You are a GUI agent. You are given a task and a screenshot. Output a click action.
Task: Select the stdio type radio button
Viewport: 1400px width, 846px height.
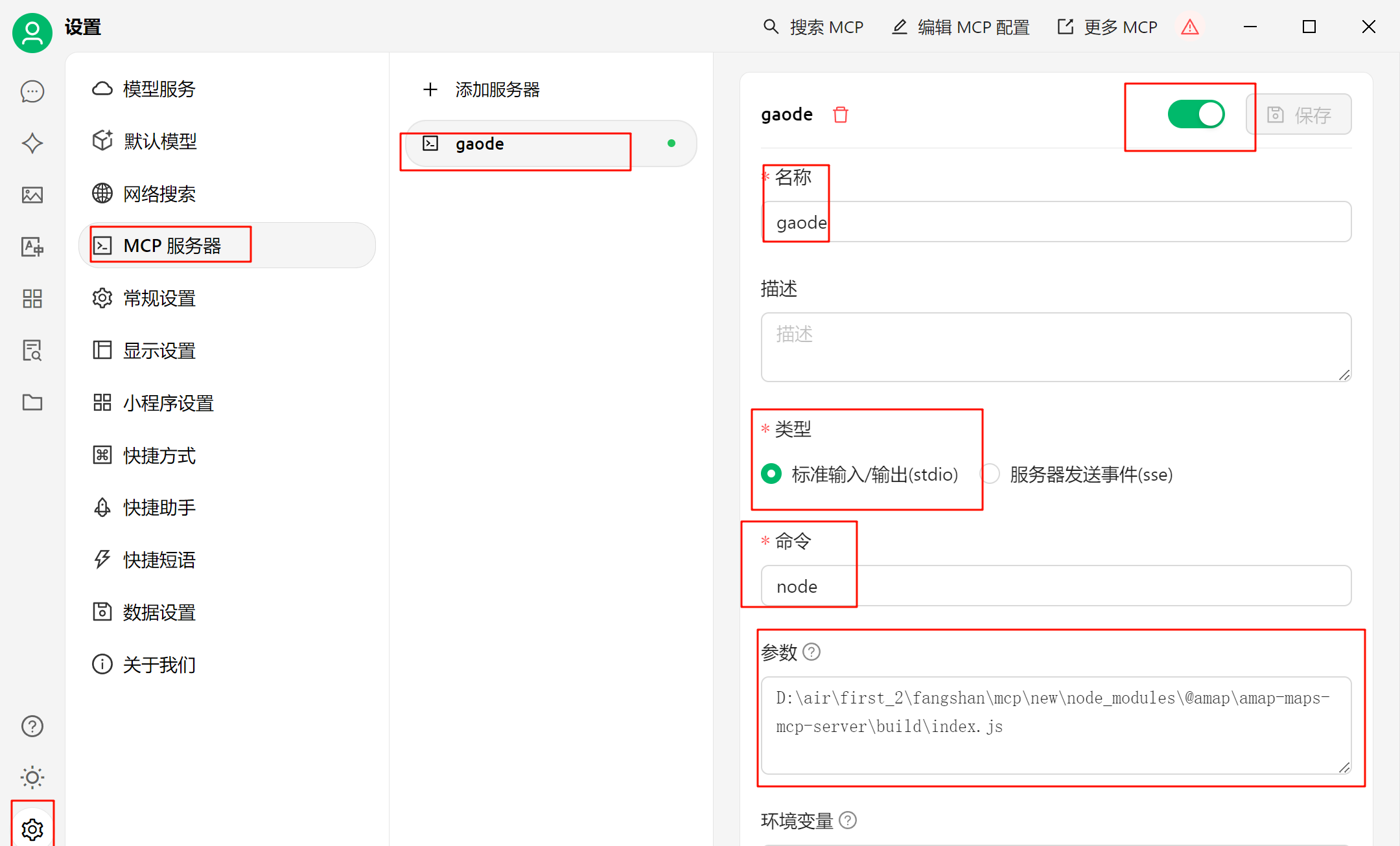click(x=771, y=474)
